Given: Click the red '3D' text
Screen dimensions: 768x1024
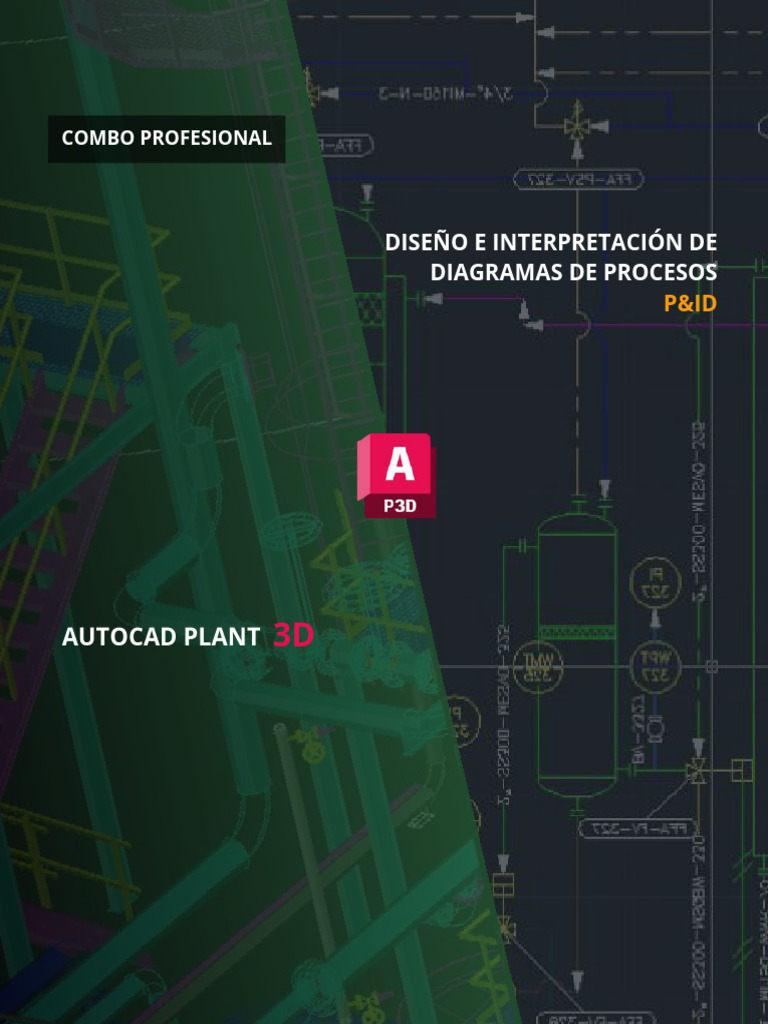Looking at the screenshot, I should point(293,635).
